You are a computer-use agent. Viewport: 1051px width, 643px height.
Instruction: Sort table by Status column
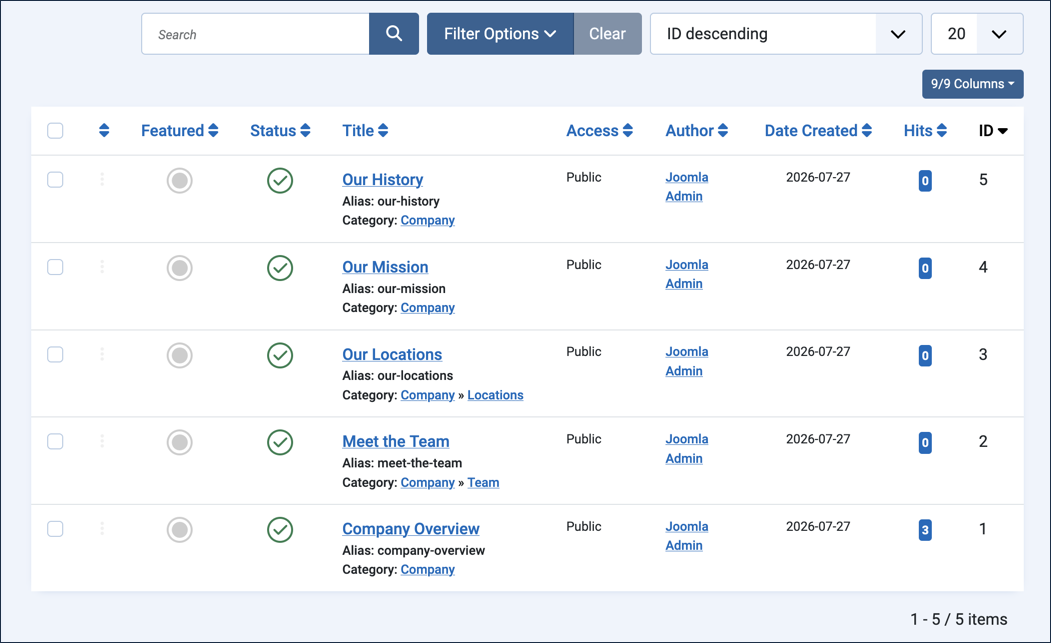(280, 130)
